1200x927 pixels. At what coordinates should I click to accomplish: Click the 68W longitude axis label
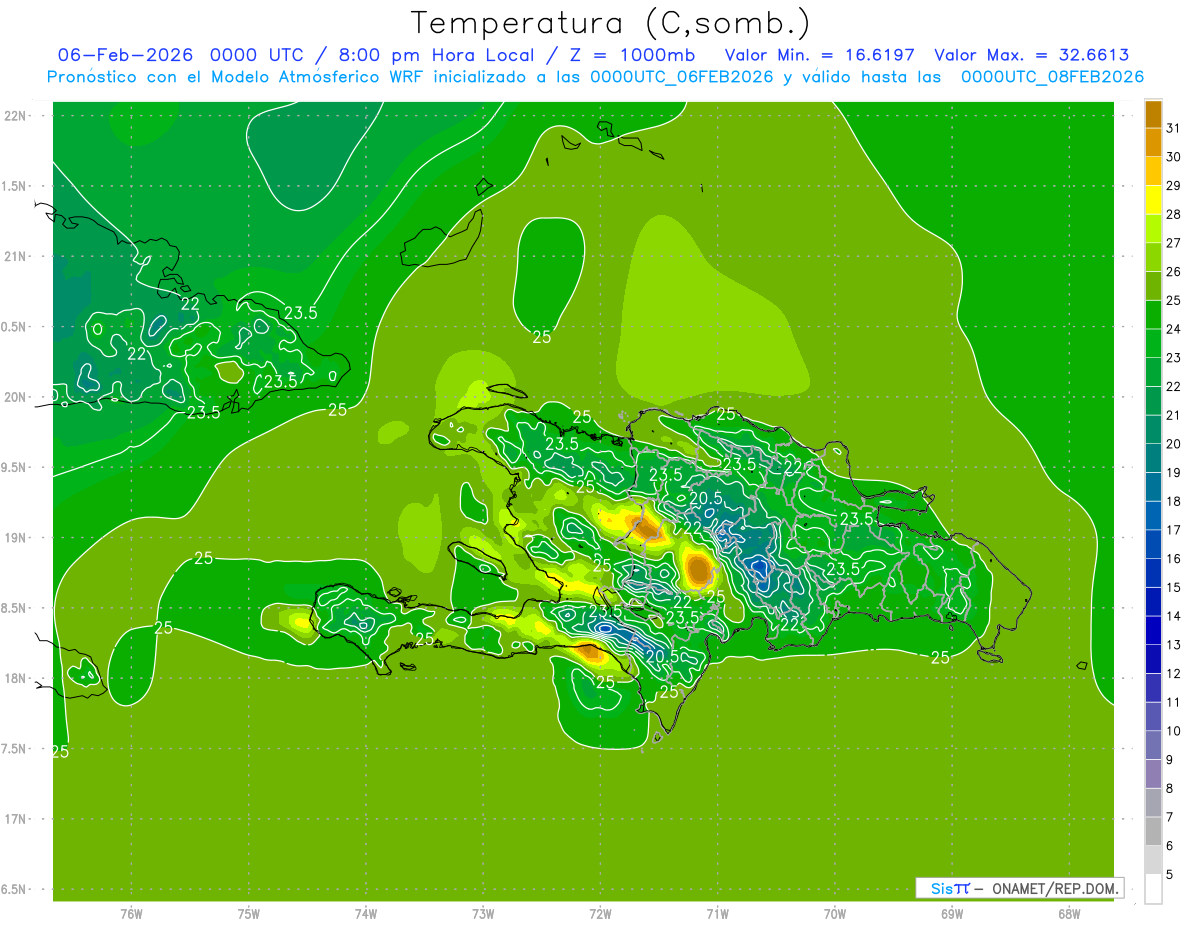tap(1069, 913)
